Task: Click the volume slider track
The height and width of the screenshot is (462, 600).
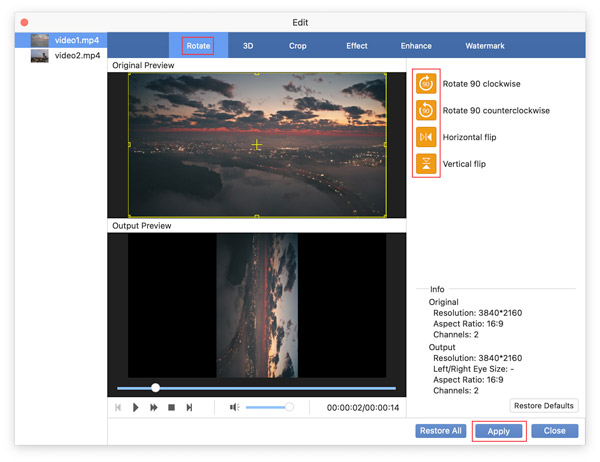Action: [x=266, y=408]
